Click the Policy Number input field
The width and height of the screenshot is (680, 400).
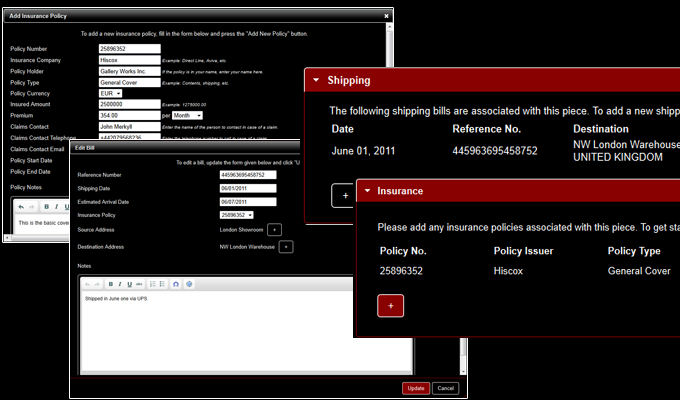[x=130, y=49]
